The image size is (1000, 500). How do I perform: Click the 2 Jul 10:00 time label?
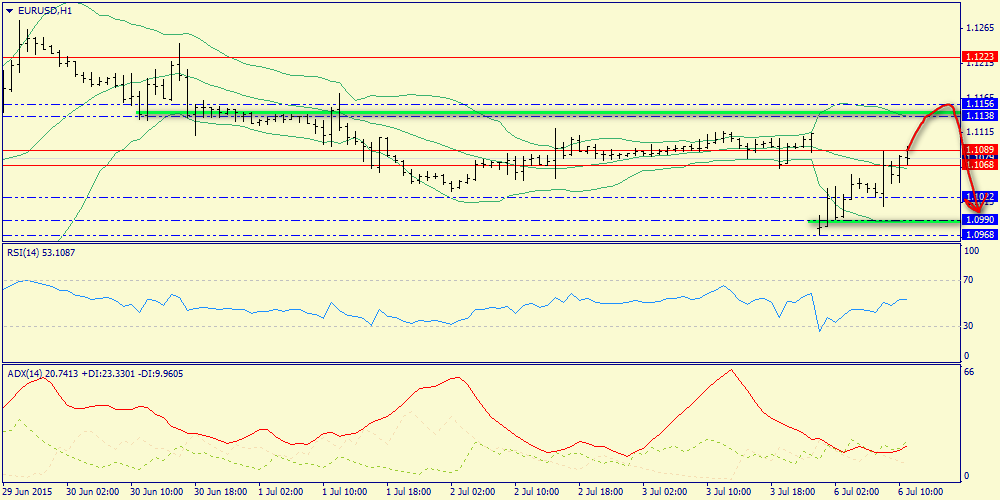537,492
